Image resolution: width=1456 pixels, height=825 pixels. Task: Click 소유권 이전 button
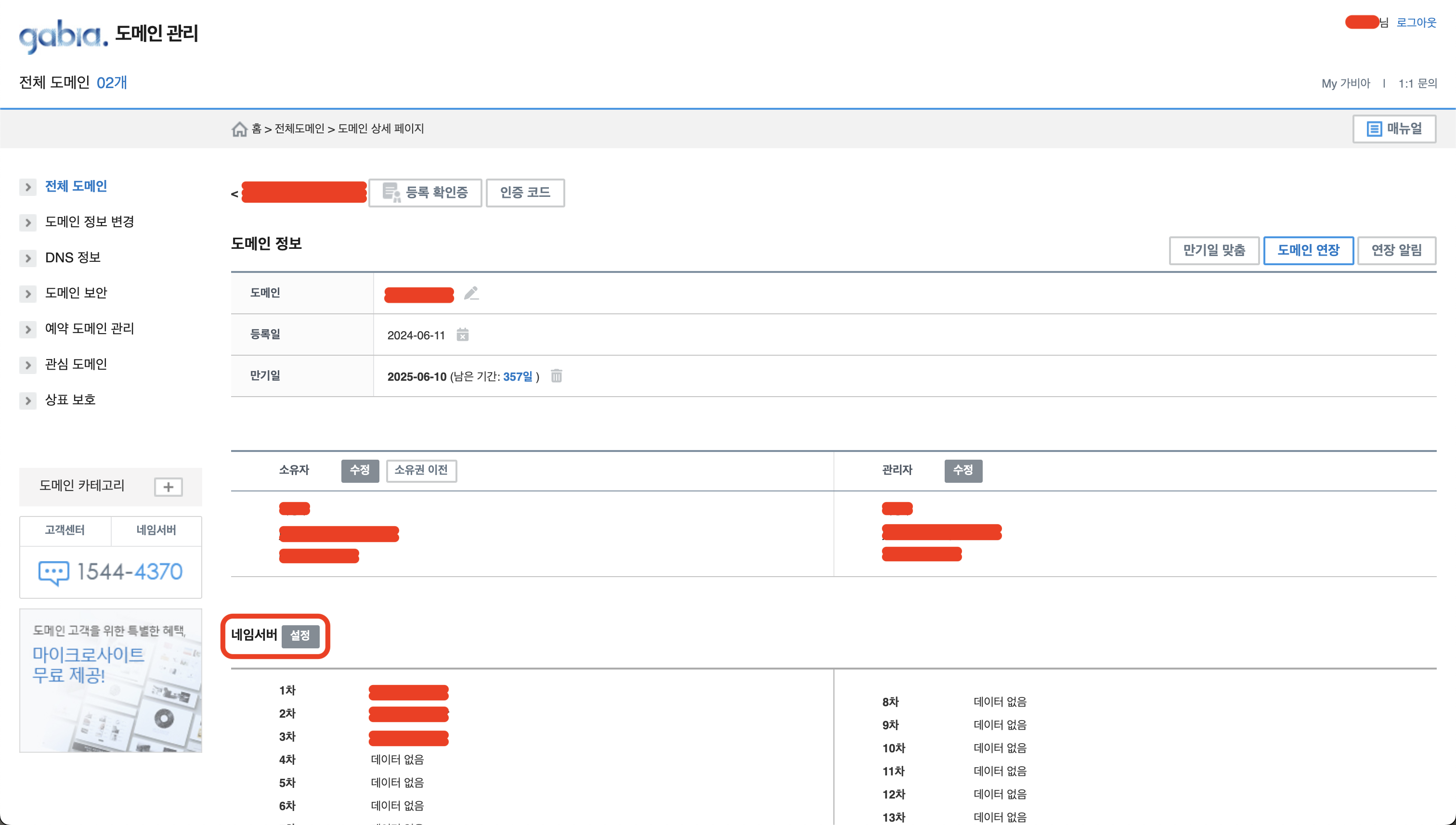421,471
